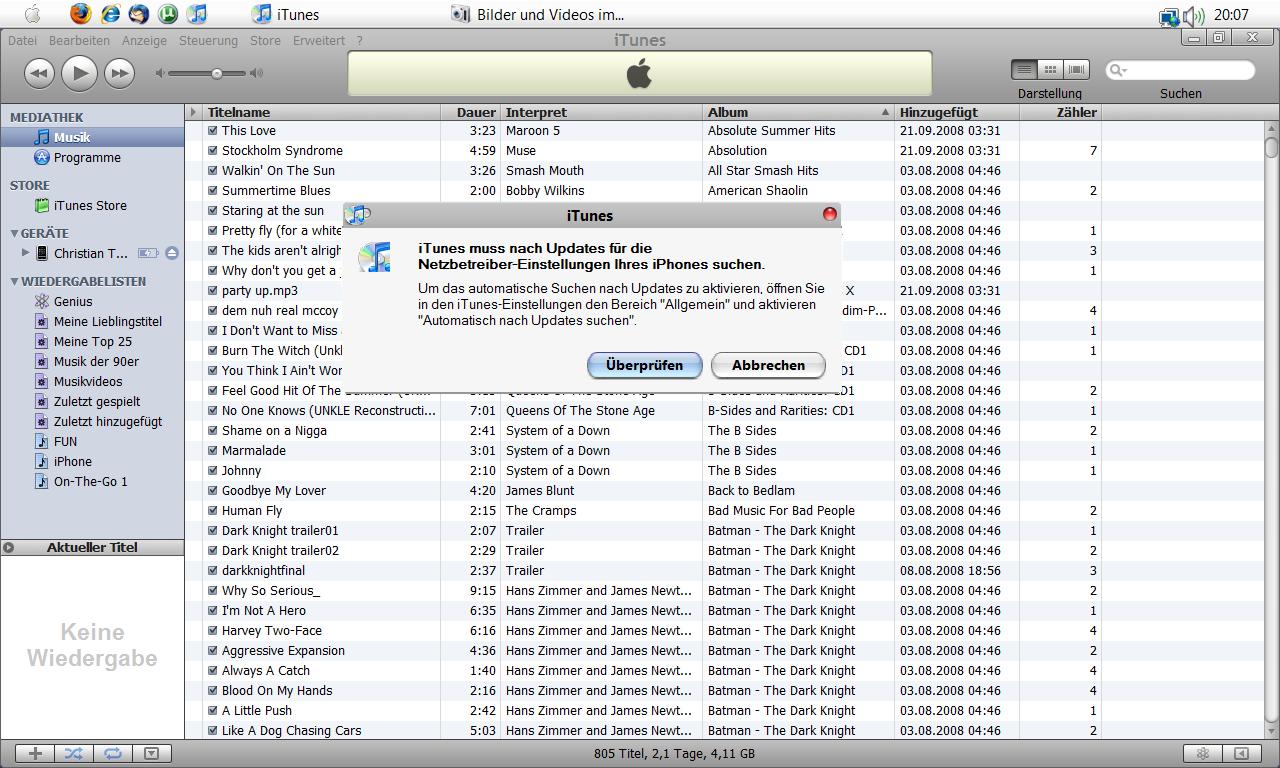Viewport: 1280px width, 768px height.
Task: Sort tracks by Dauer column
Action: pyautogui.click(x=470, y=112)
